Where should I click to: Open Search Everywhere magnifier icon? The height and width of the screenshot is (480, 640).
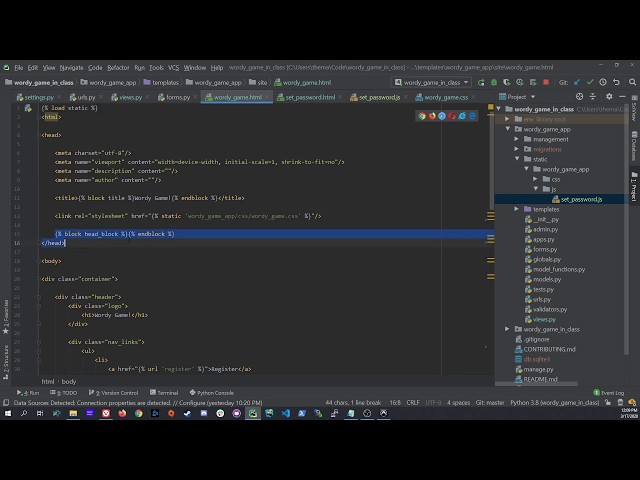(x=632, y=82)
